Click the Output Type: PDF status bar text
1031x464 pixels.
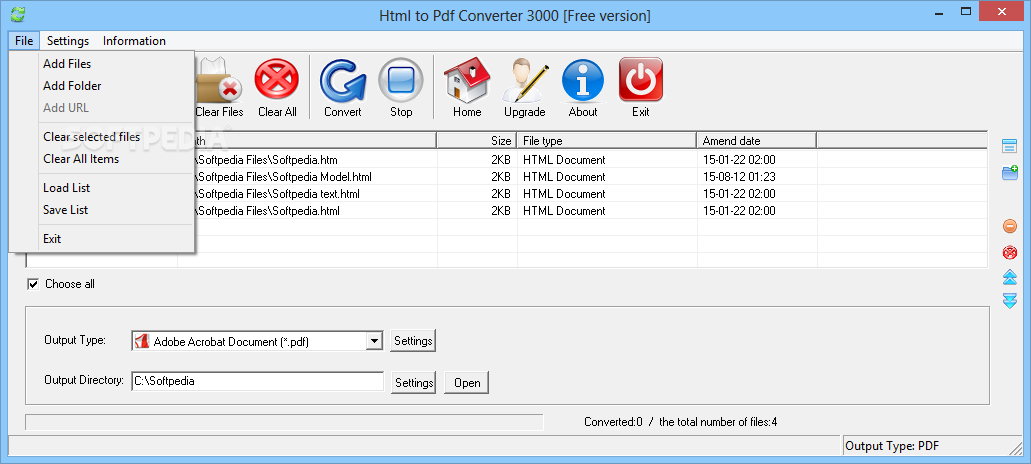[x=892, y=446]
